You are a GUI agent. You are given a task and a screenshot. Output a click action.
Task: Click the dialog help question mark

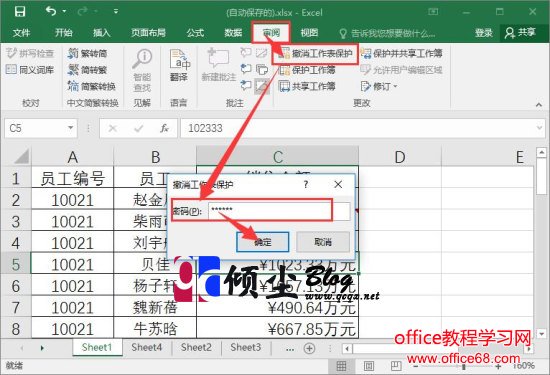[306, 184]
